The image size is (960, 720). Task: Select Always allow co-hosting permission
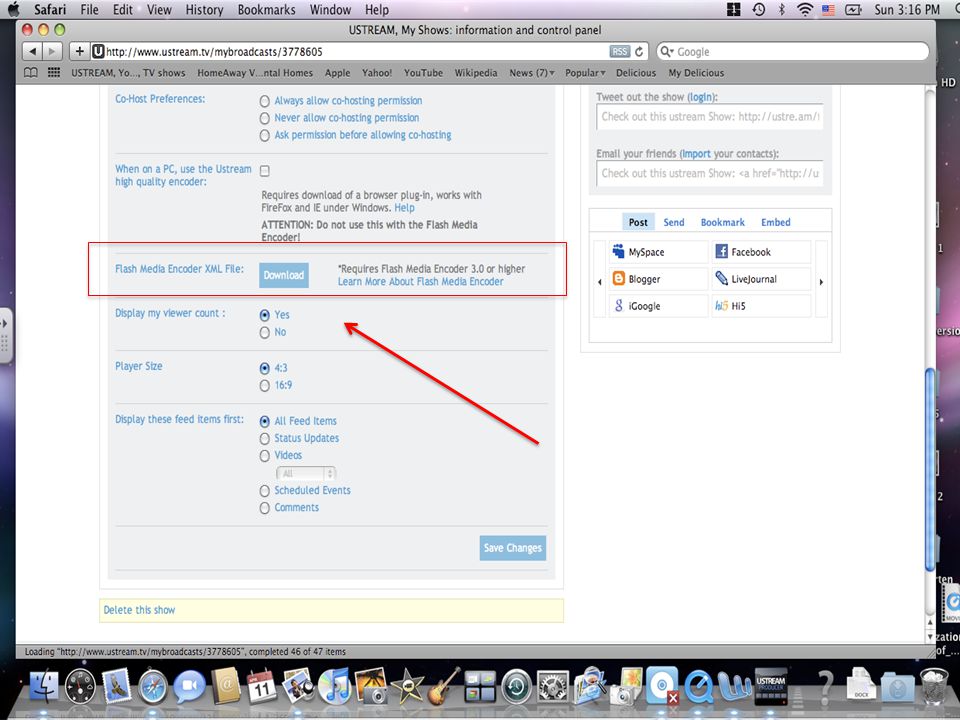tap(264, 101)
